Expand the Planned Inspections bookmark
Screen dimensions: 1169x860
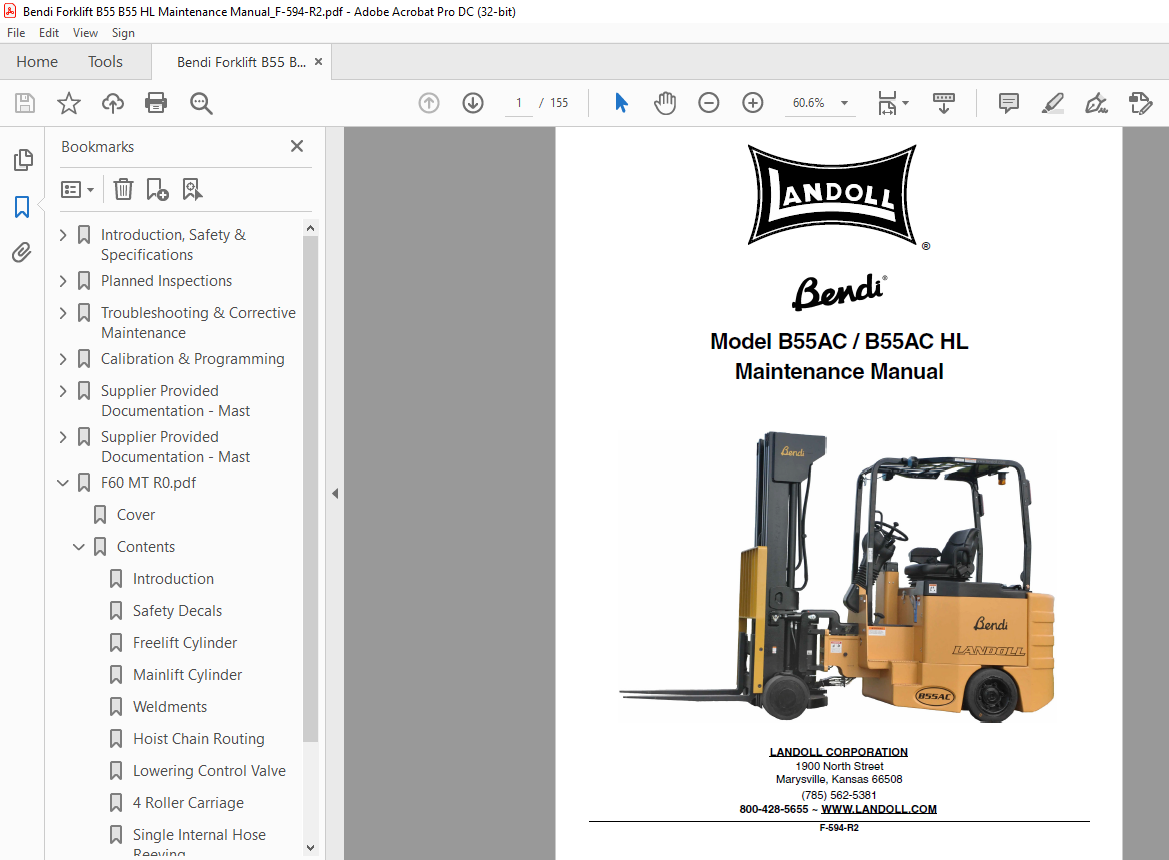click(x=63, y=281)
